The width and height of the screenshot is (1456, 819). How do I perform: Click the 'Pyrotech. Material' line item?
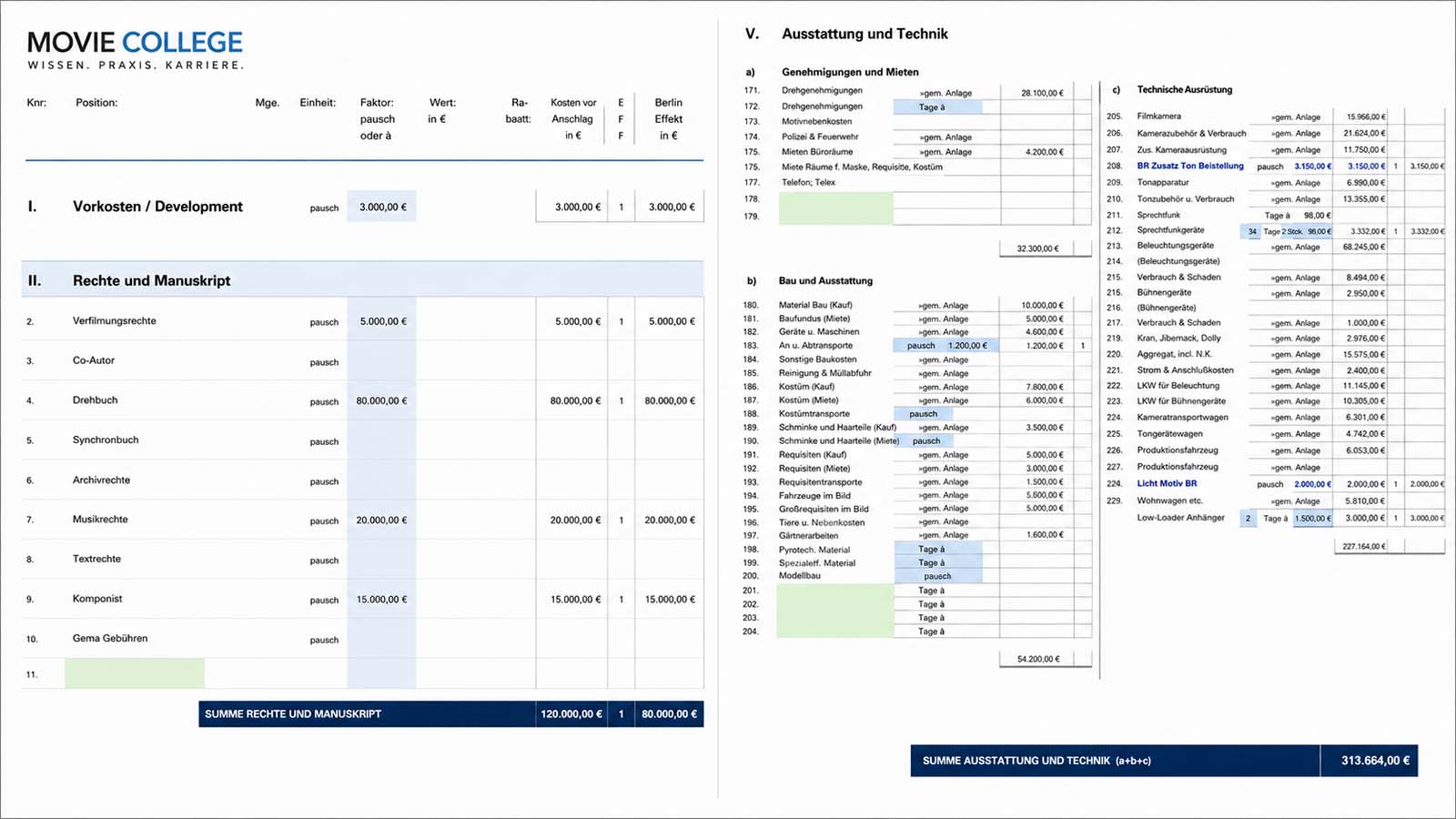(814, 550)
